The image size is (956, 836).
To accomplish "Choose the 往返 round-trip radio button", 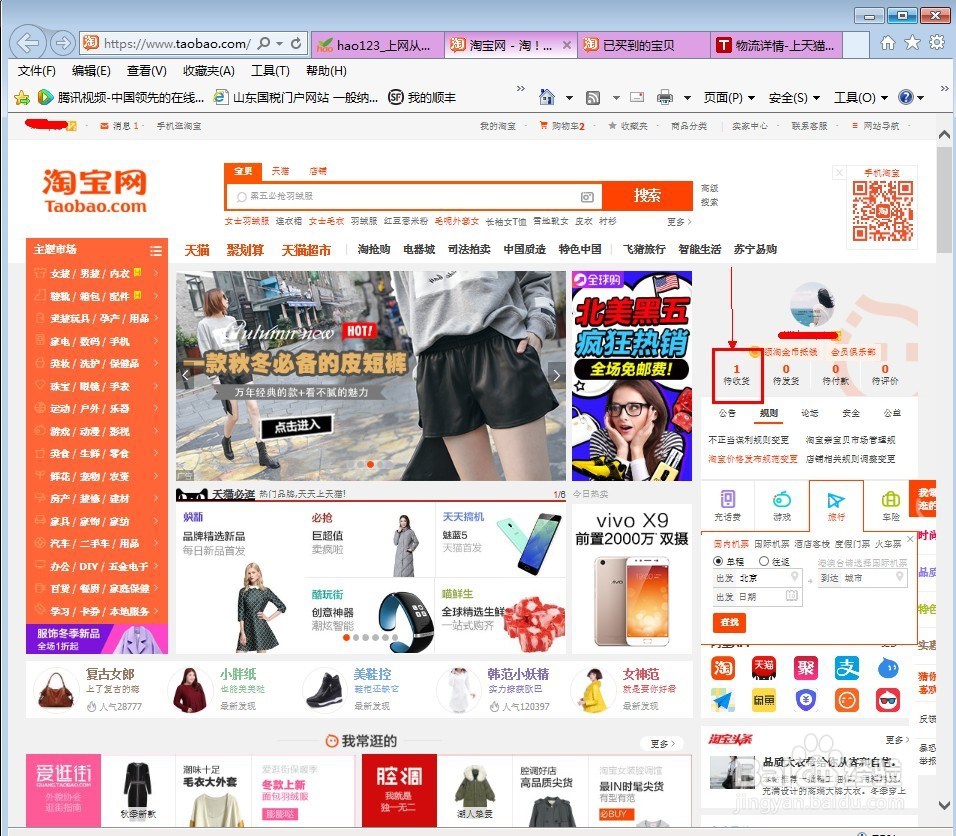I will pyautogui.click(x=766, y=563).
